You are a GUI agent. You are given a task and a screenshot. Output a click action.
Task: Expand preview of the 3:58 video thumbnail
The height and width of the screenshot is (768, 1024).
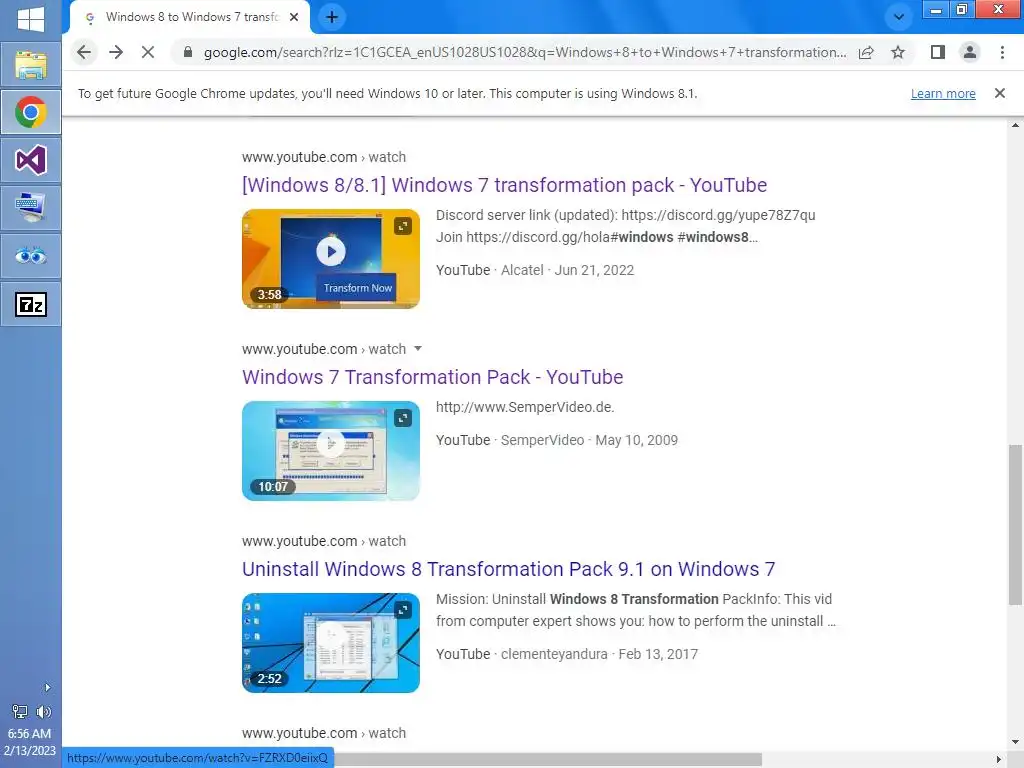click(x=403, y=226)
